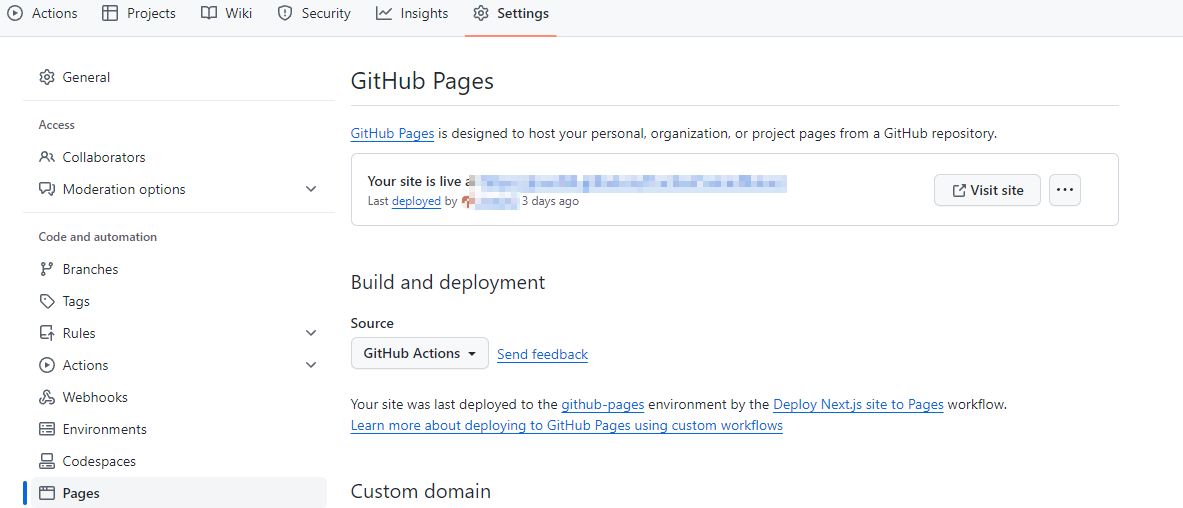The width and height of the screenshot is (1183, 508).
Task: Click the 3 days ago timestamp
Action: 551,202
